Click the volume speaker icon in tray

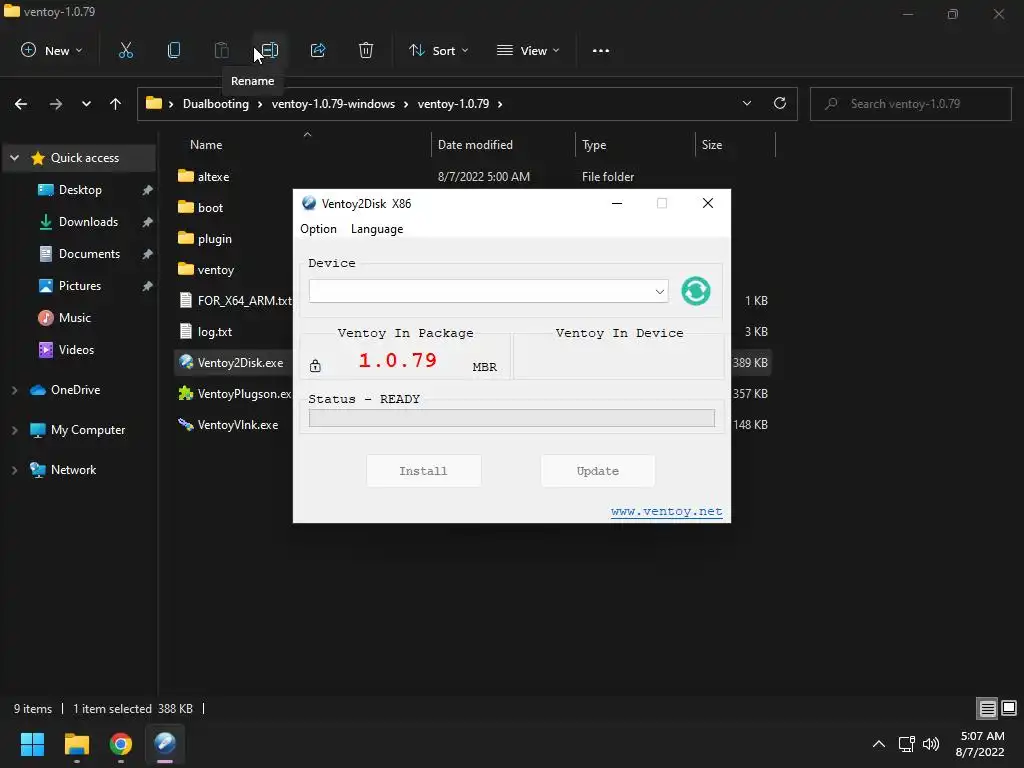tap(931, 744)
